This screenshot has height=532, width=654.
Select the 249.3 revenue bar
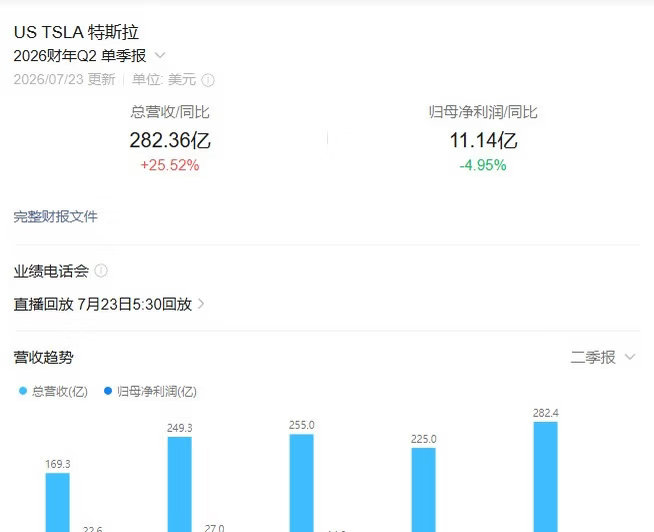click(x=180, y=484)
